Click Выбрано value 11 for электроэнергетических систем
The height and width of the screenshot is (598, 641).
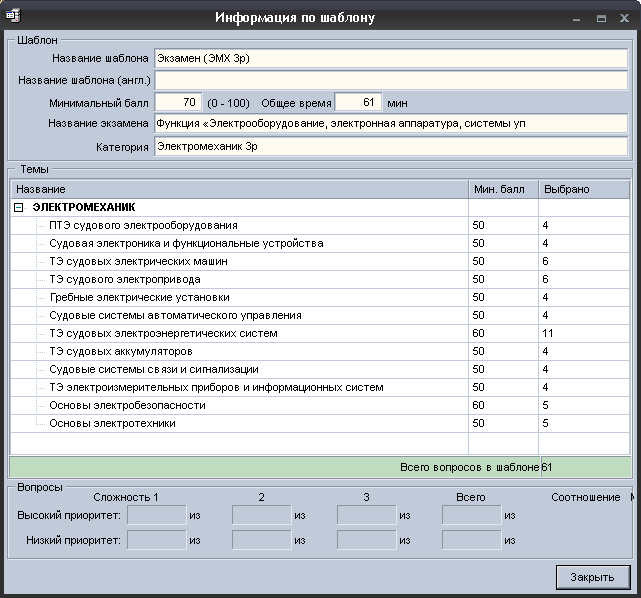(547, 334)
